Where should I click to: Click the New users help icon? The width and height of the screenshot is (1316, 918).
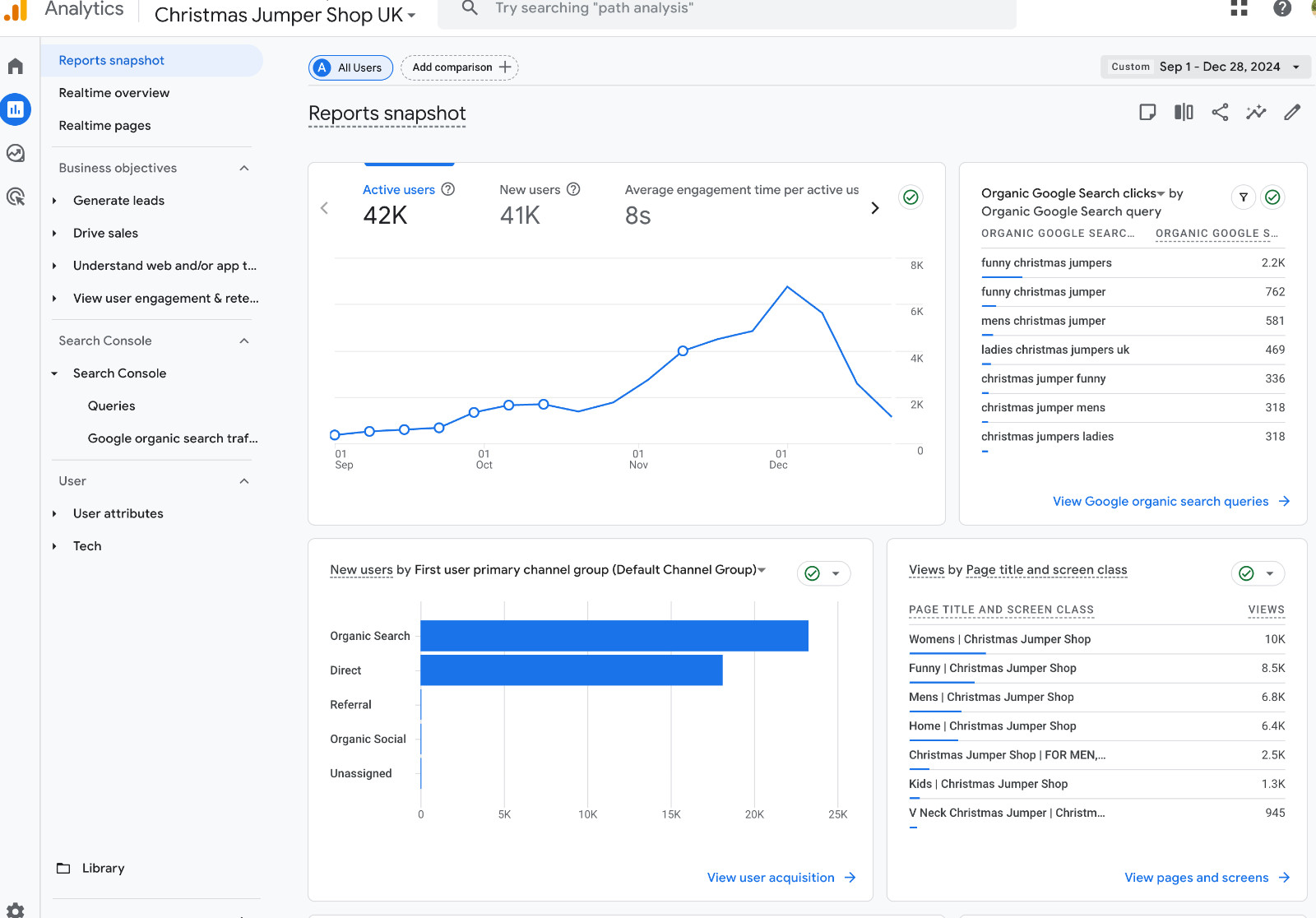click(573, 189)
